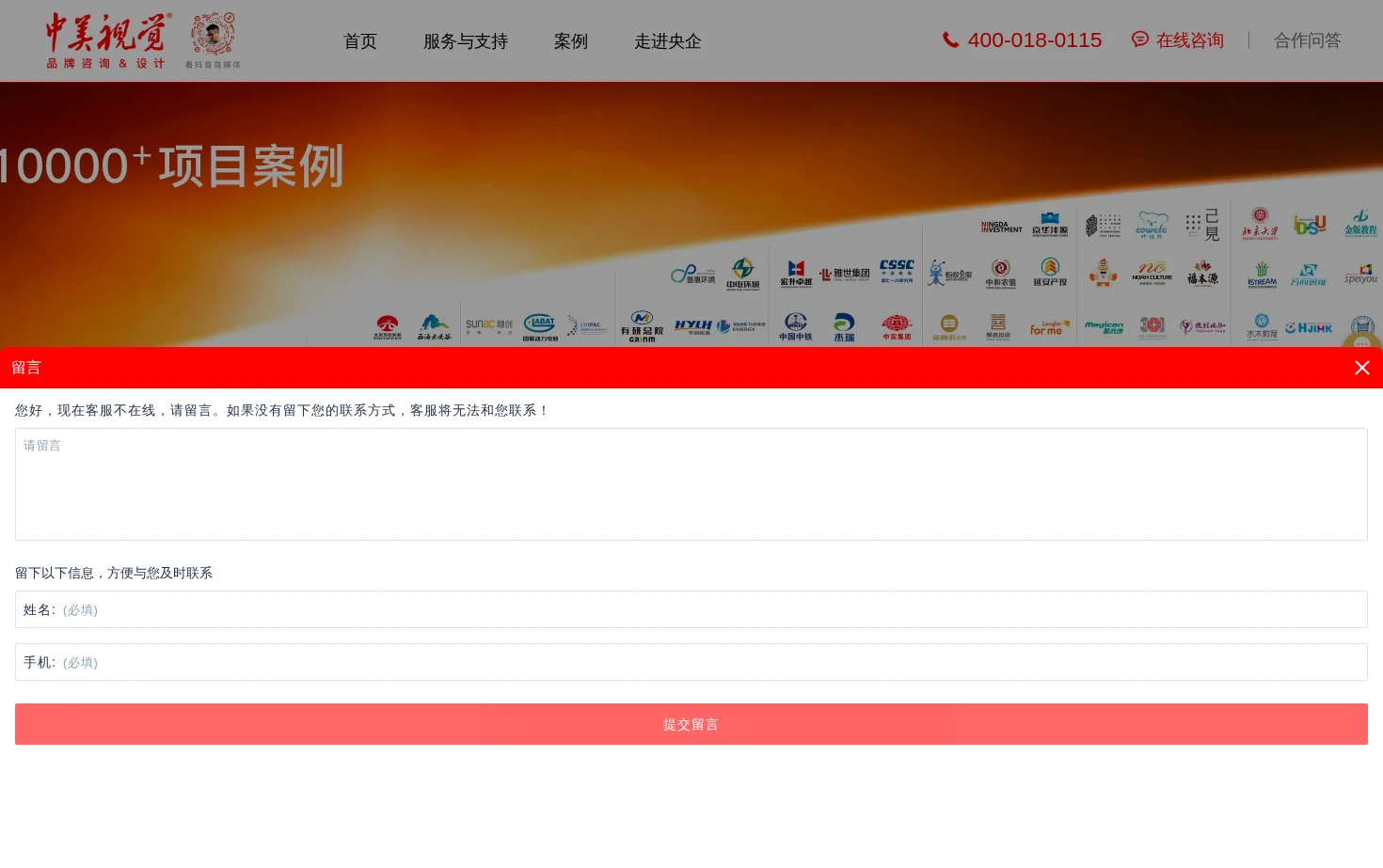This screenshot has width=1383, height=868.
Task: Click the 北京大学 logo
Action: click(x=1260, y=224)
